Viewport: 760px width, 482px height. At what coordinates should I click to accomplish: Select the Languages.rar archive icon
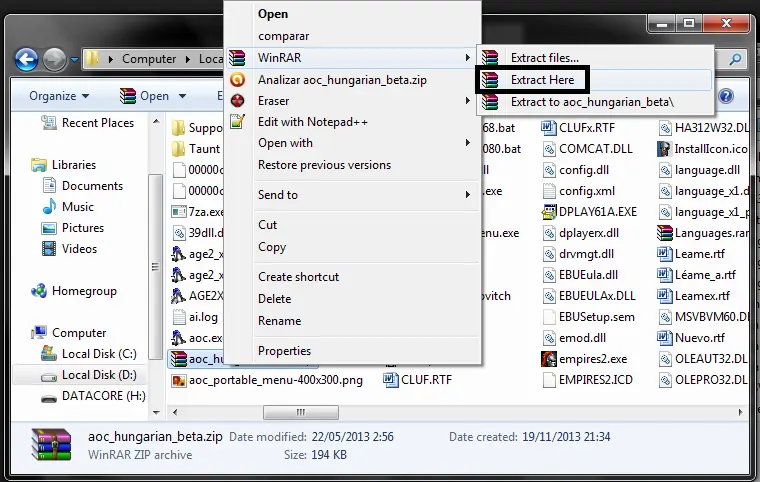point(665,233)
